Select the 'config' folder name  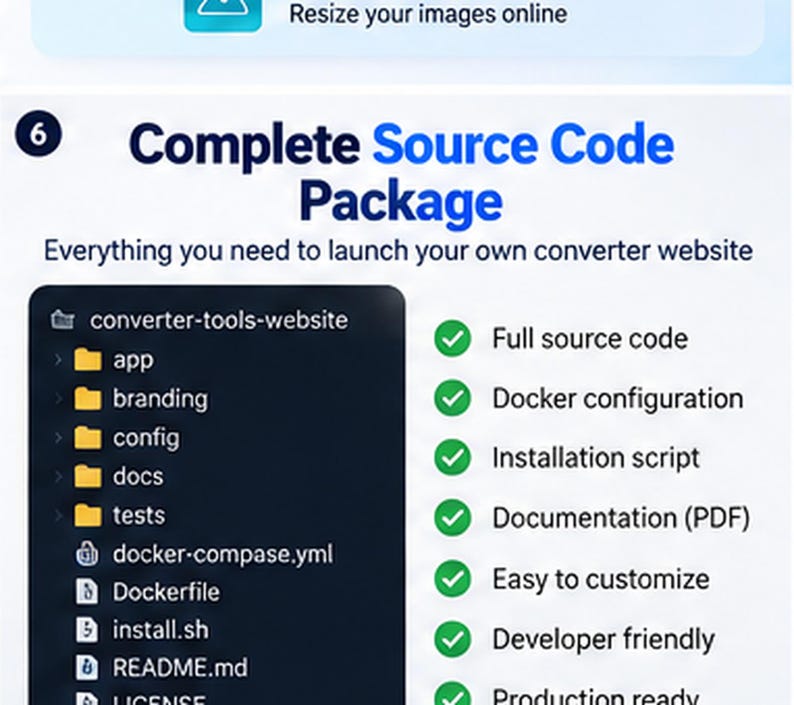click(x=146, y=439)
